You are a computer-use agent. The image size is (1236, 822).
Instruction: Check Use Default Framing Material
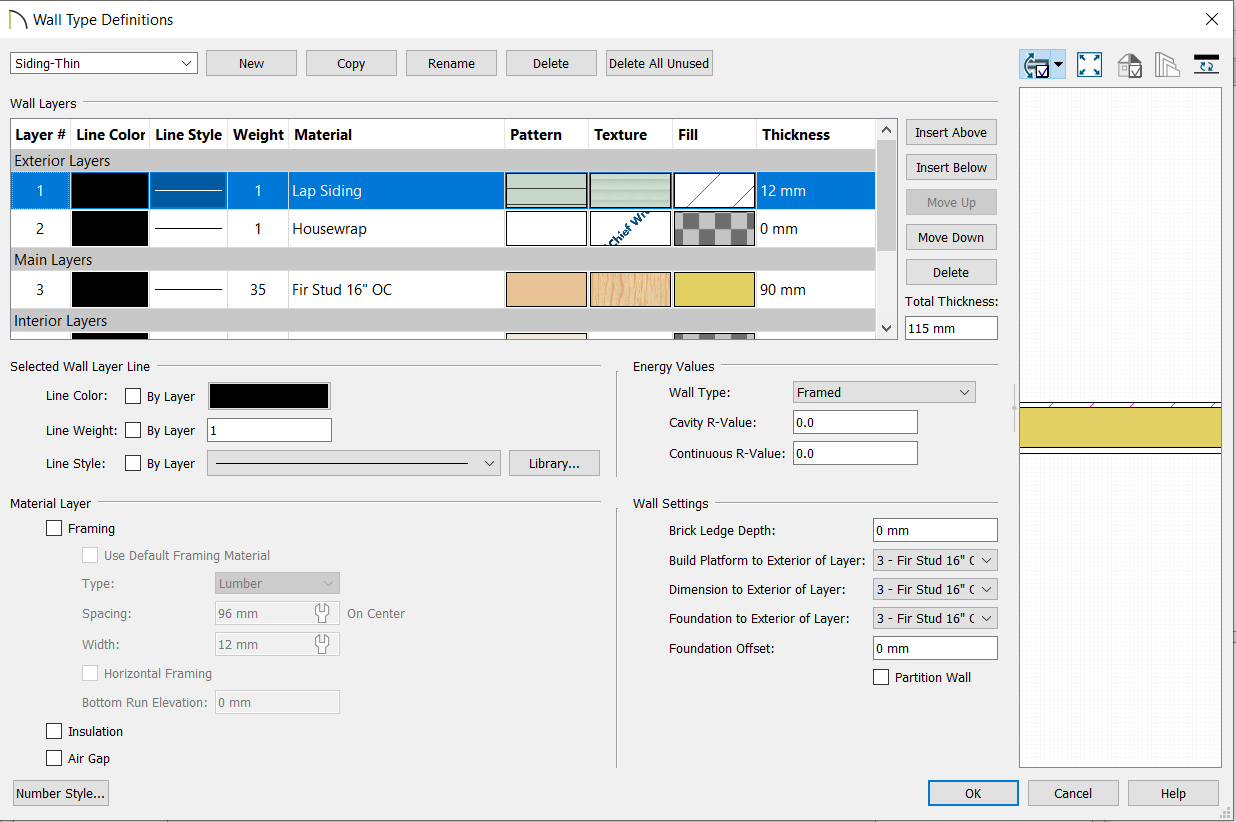tap(90, 555)
